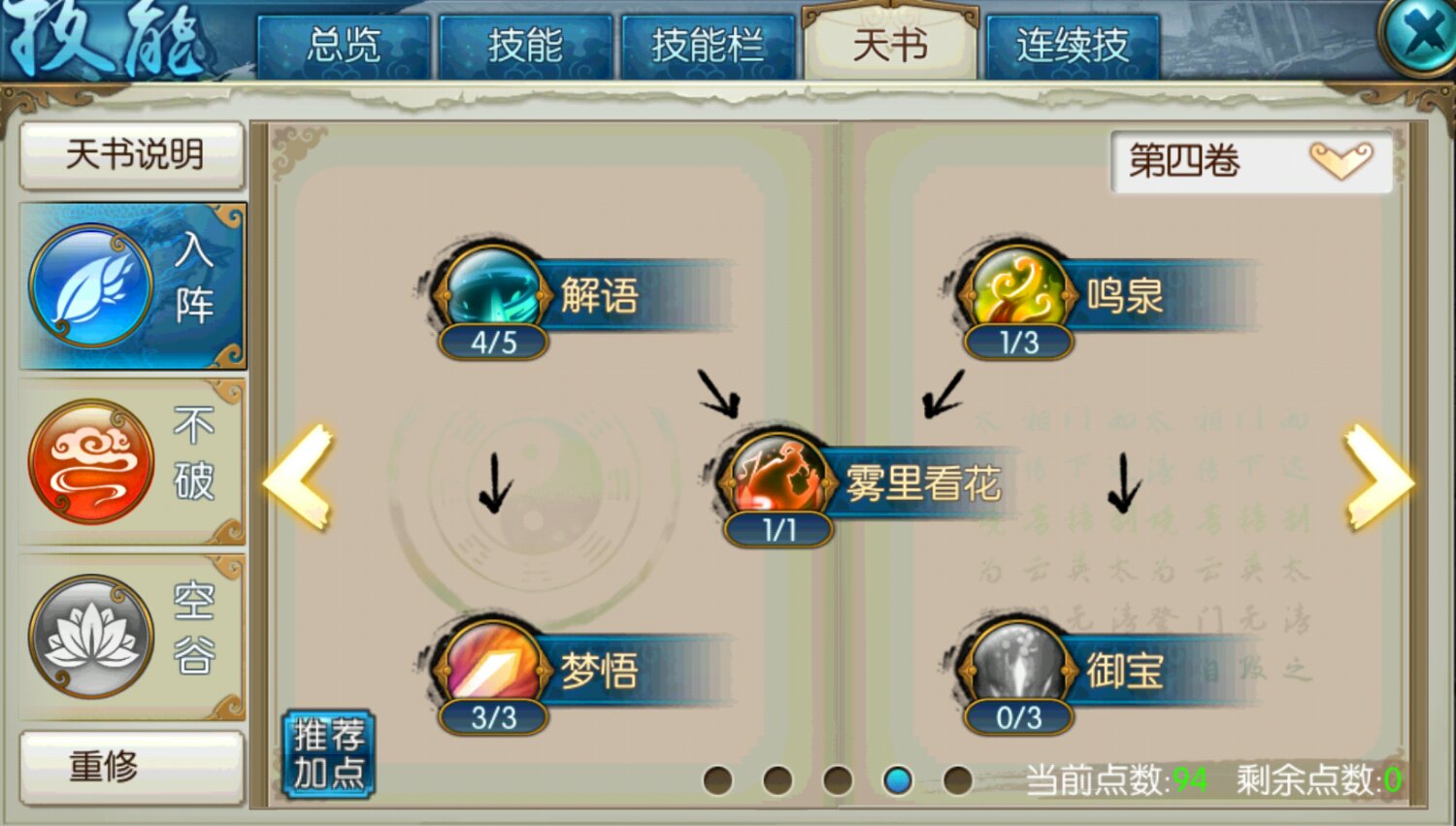The height and width of the screenshot is (826, 1456).
Task: Open the 第四卷 volume dropdown
Action: pyautogui.click(x=1251, y=161)
